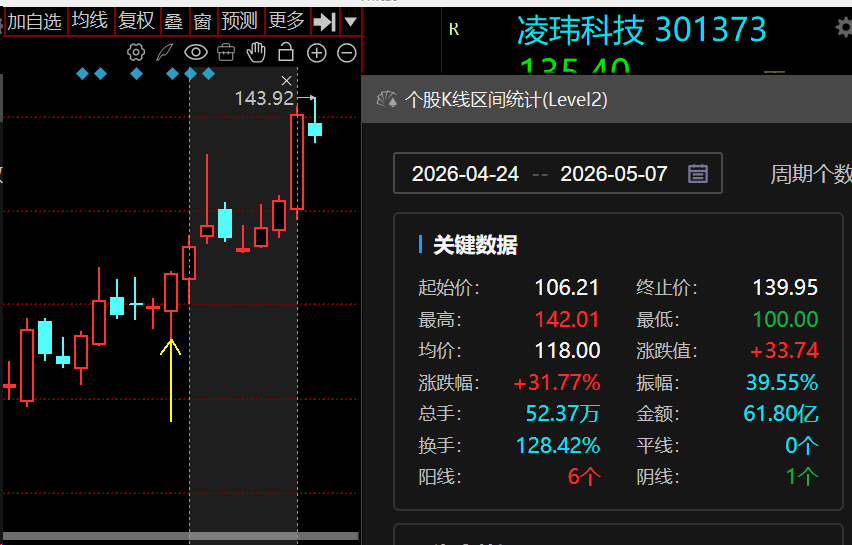
Task: Click the 总手 value 52.37万
Action: (x=562, y=414)
